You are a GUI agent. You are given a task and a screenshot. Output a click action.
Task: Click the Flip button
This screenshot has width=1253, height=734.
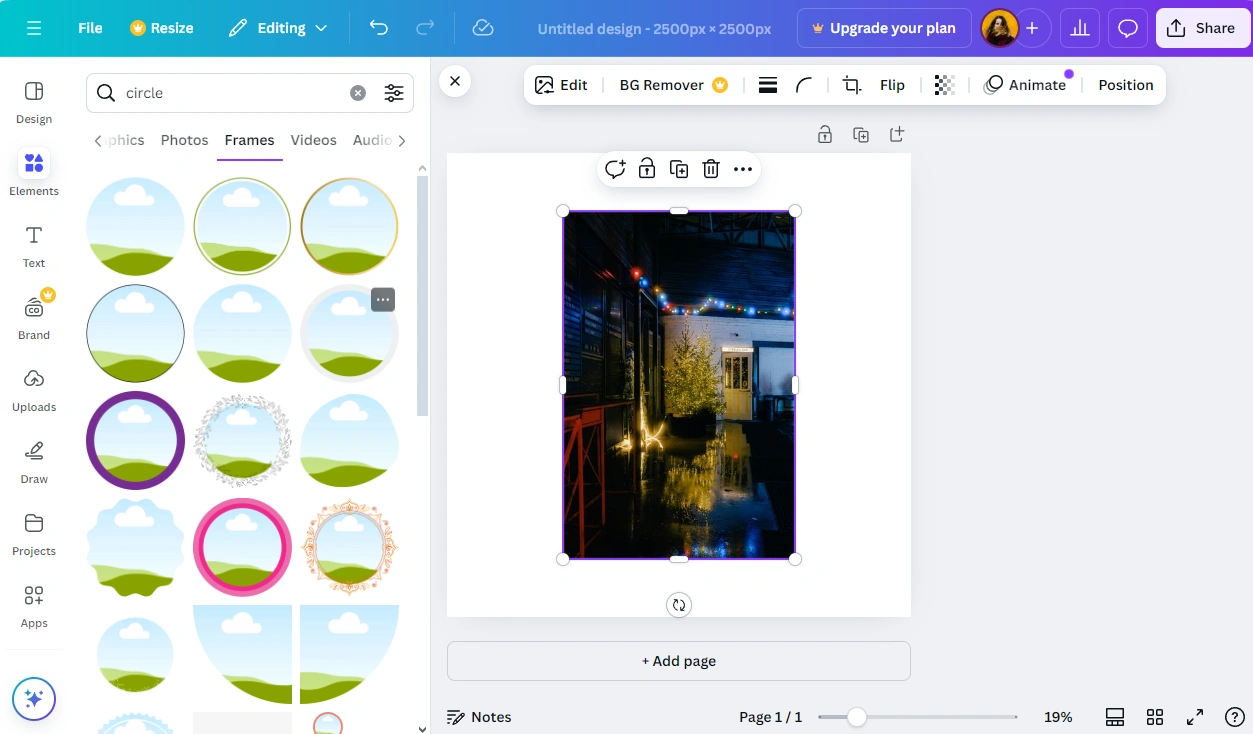coord(892,85)
